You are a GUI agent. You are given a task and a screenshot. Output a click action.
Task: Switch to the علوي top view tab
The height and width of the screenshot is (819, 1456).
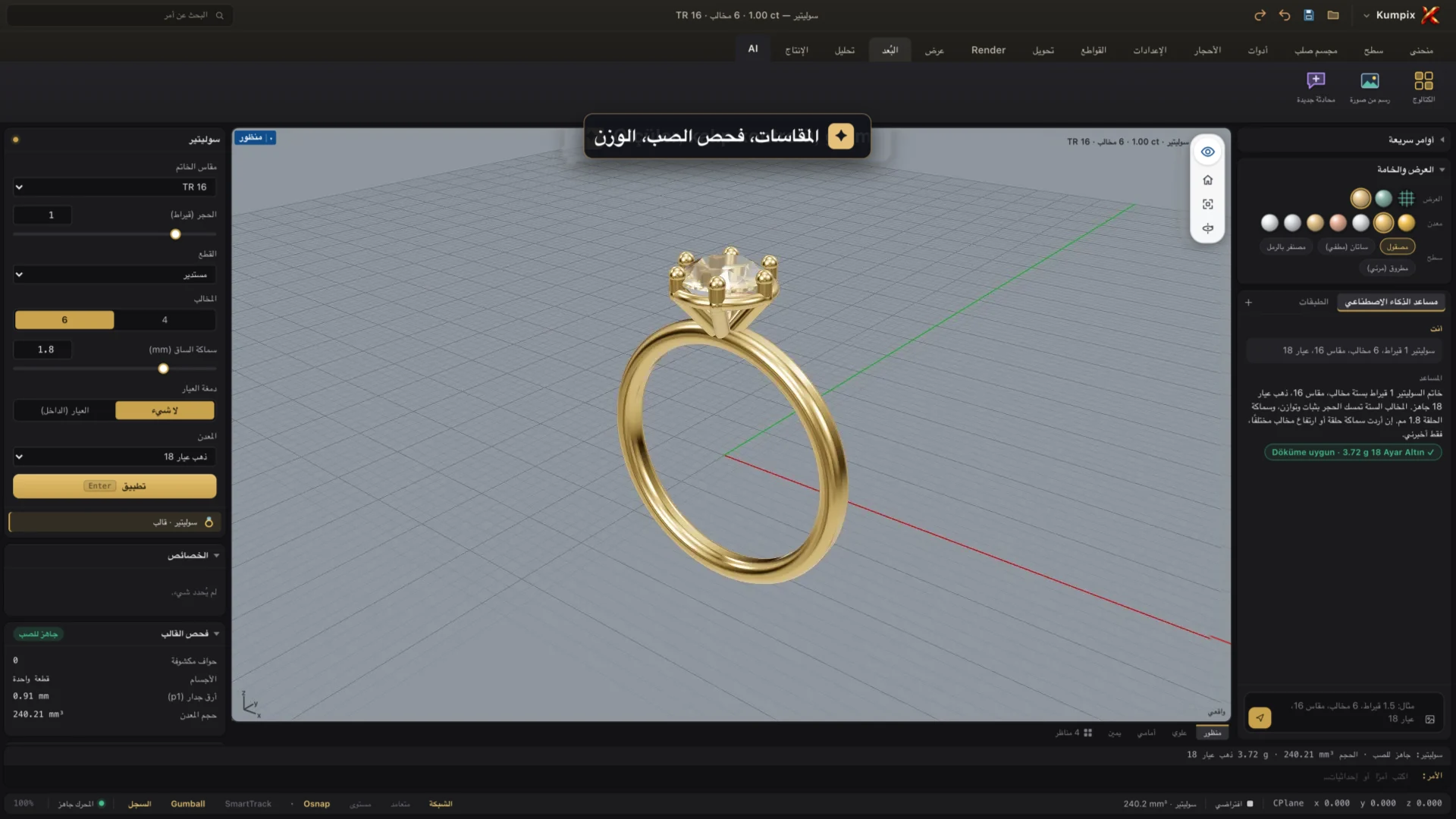tap(1179, 733)
